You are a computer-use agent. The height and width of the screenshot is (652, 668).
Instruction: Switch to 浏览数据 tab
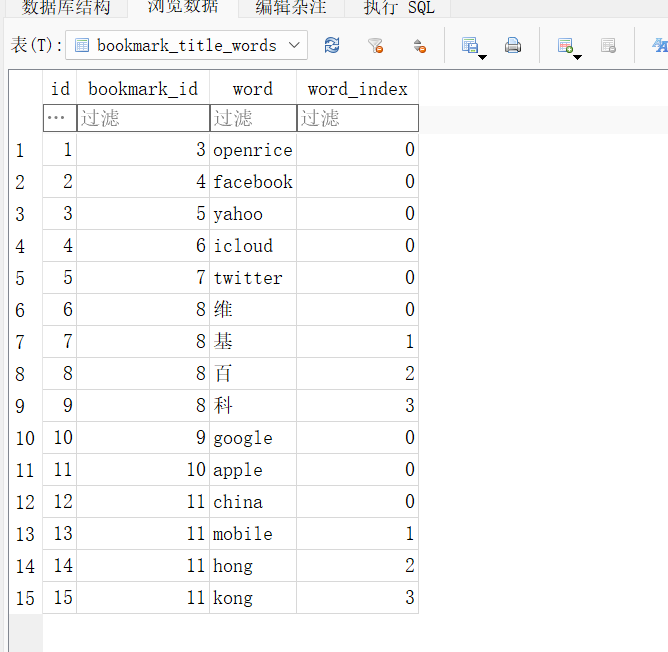pos(183,8)
